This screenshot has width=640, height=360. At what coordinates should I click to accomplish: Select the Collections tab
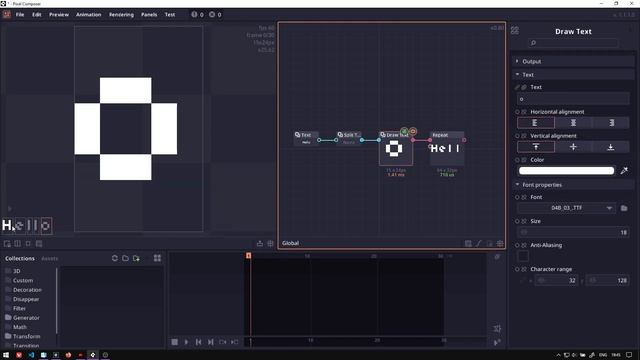click(x=20, y=258)
